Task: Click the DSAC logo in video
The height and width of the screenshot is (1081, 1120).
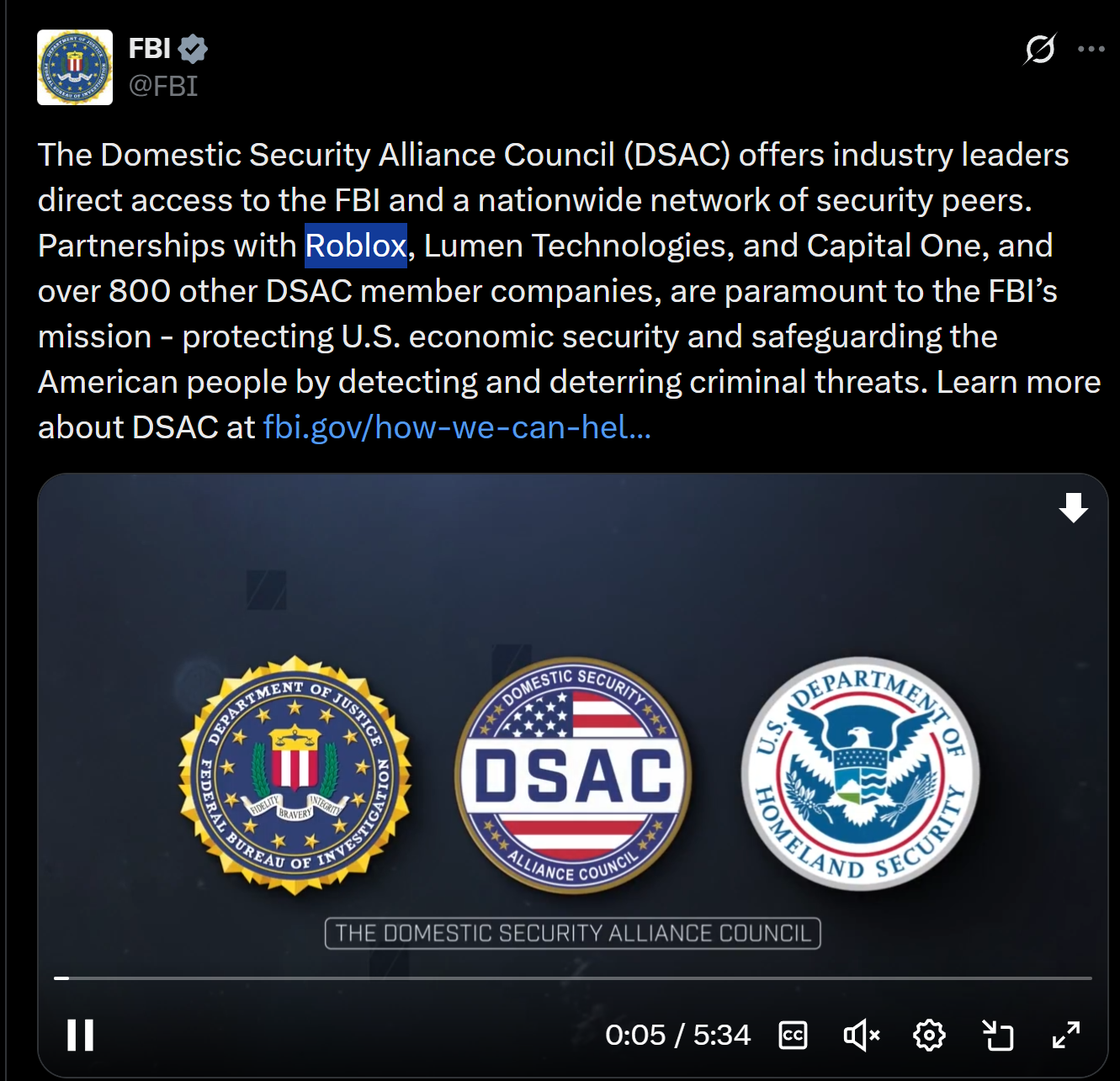Action: tap(573, 775)
